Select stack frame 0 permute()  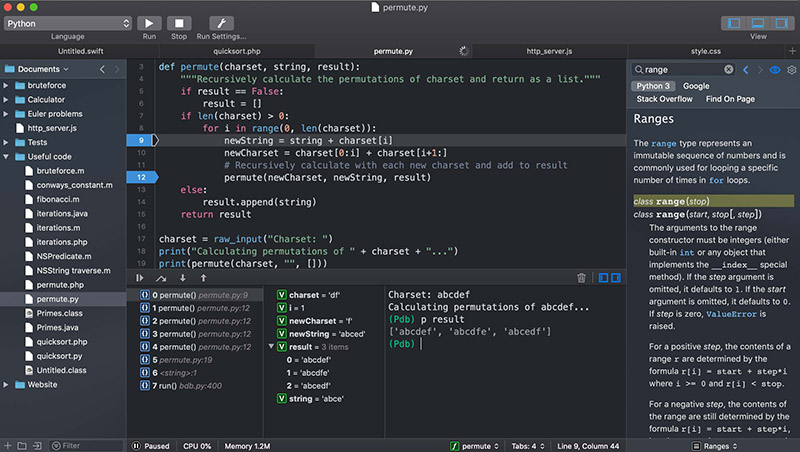coord(194,295)
